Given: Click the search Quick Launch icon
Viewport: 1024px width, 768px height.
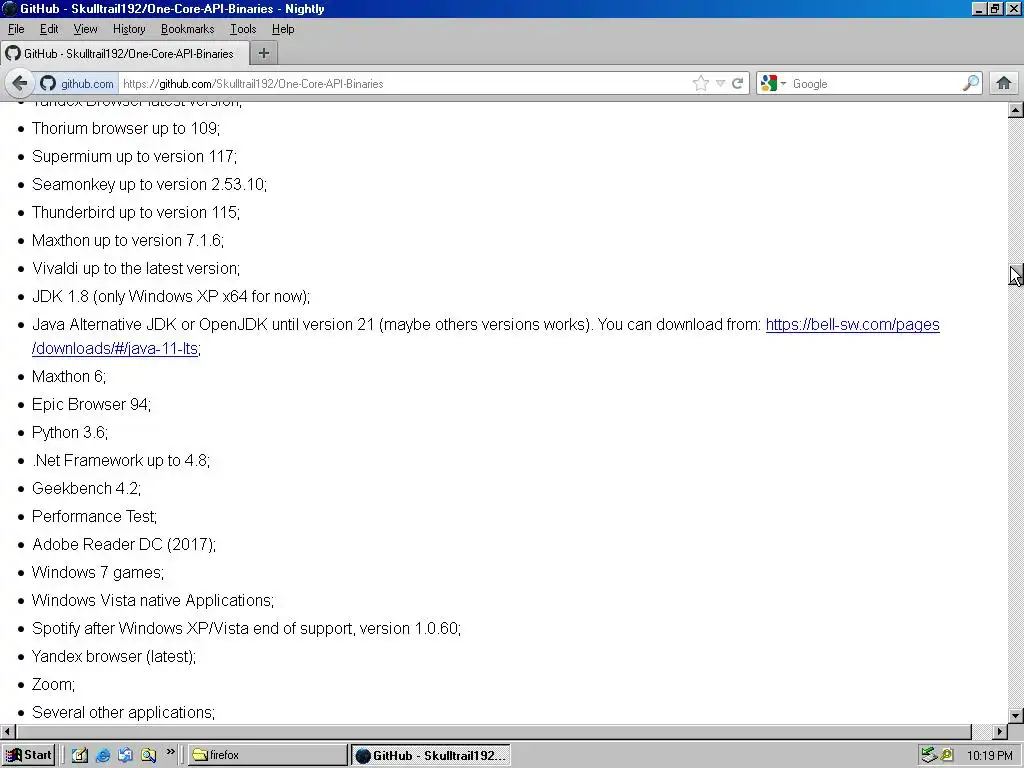Looking at the screenshot, I should 148,755.
